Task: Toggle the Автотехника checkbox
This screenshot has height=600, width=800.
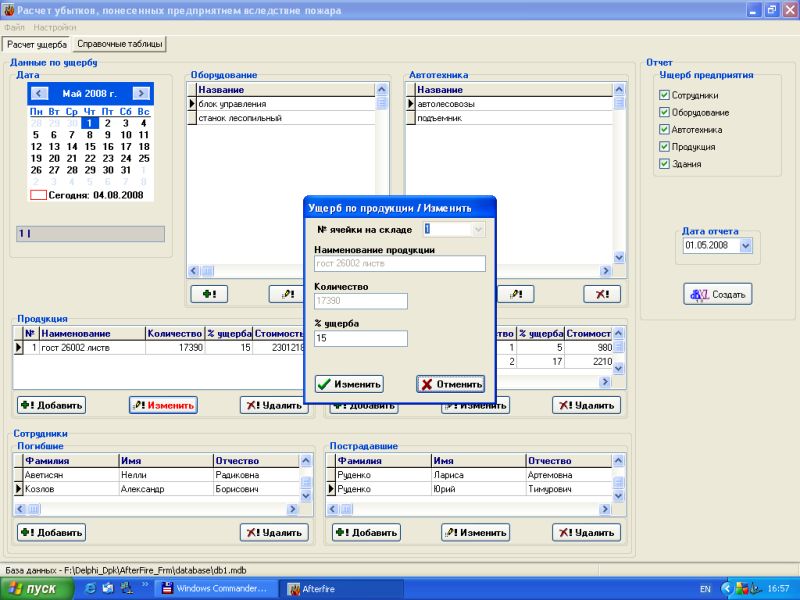Action: coord(664,129)
